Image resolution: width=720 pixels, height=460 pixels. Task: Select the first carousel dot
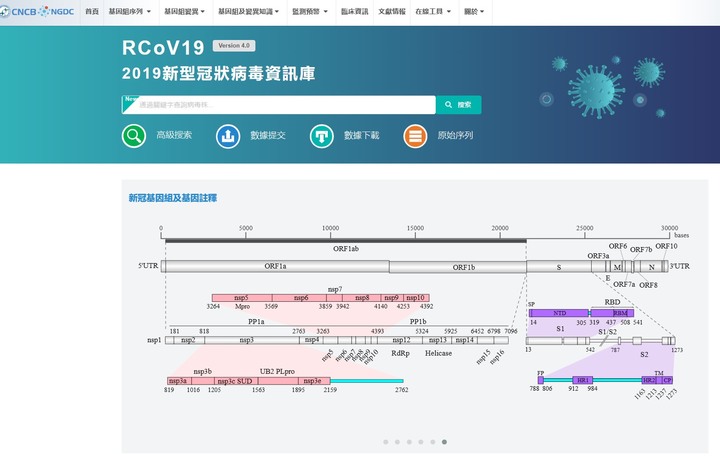coord(386,442)
